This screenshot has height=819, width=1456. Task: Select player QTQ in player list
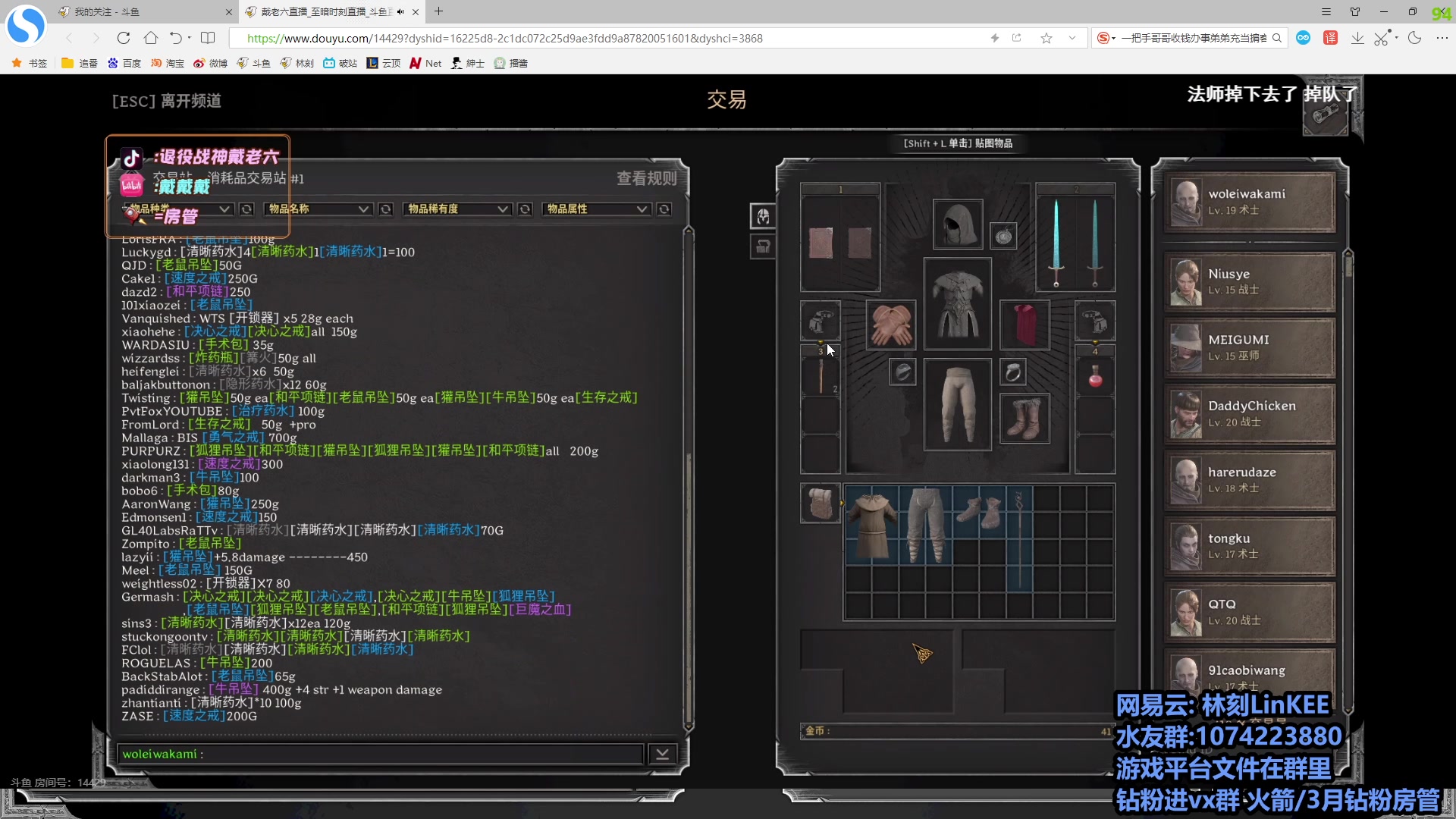1250,611
